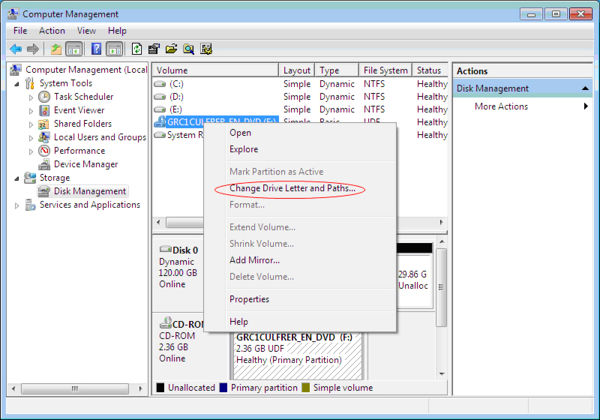Choose Add Mirror from context menu

pos(254,260)
